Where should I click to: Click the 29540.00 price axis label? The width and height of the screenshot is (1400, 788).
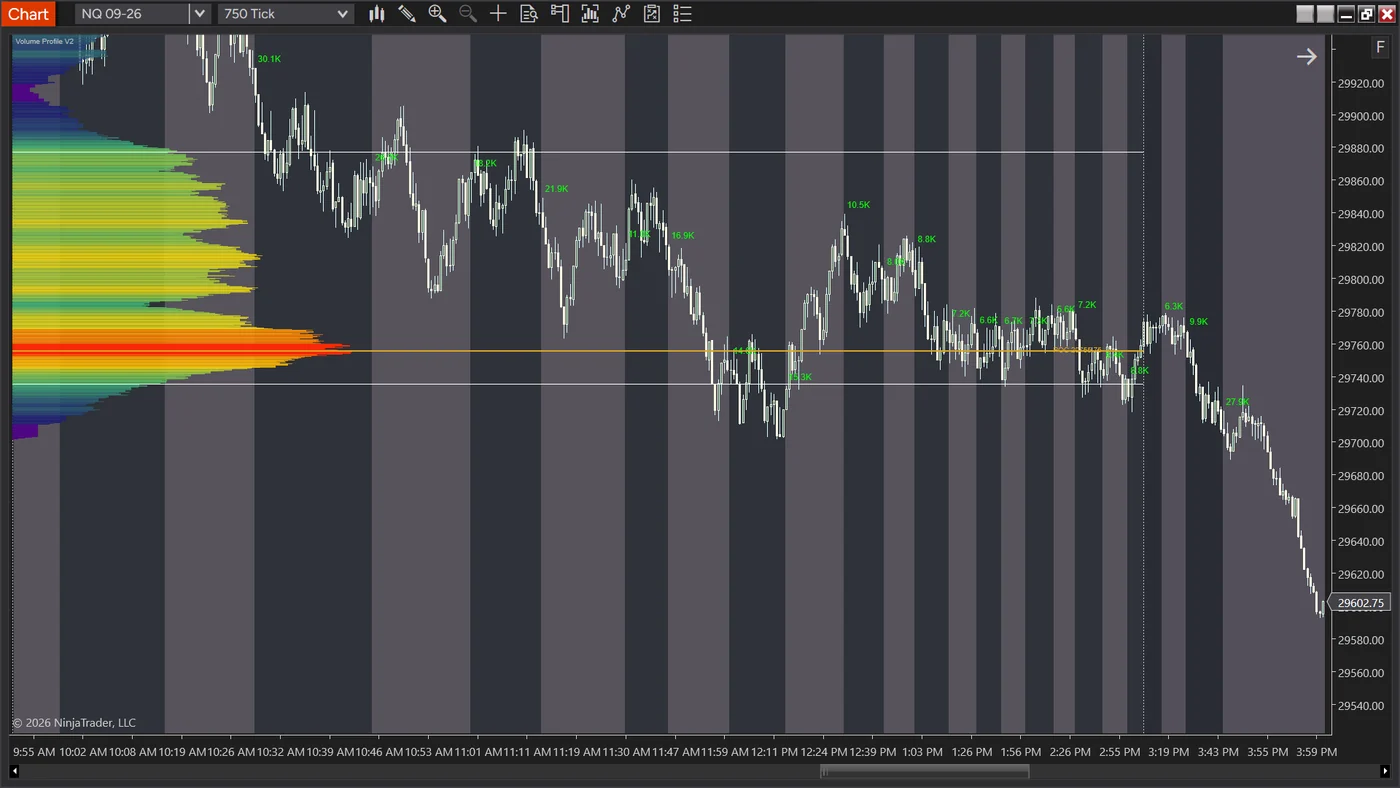tap(1361, 705)
